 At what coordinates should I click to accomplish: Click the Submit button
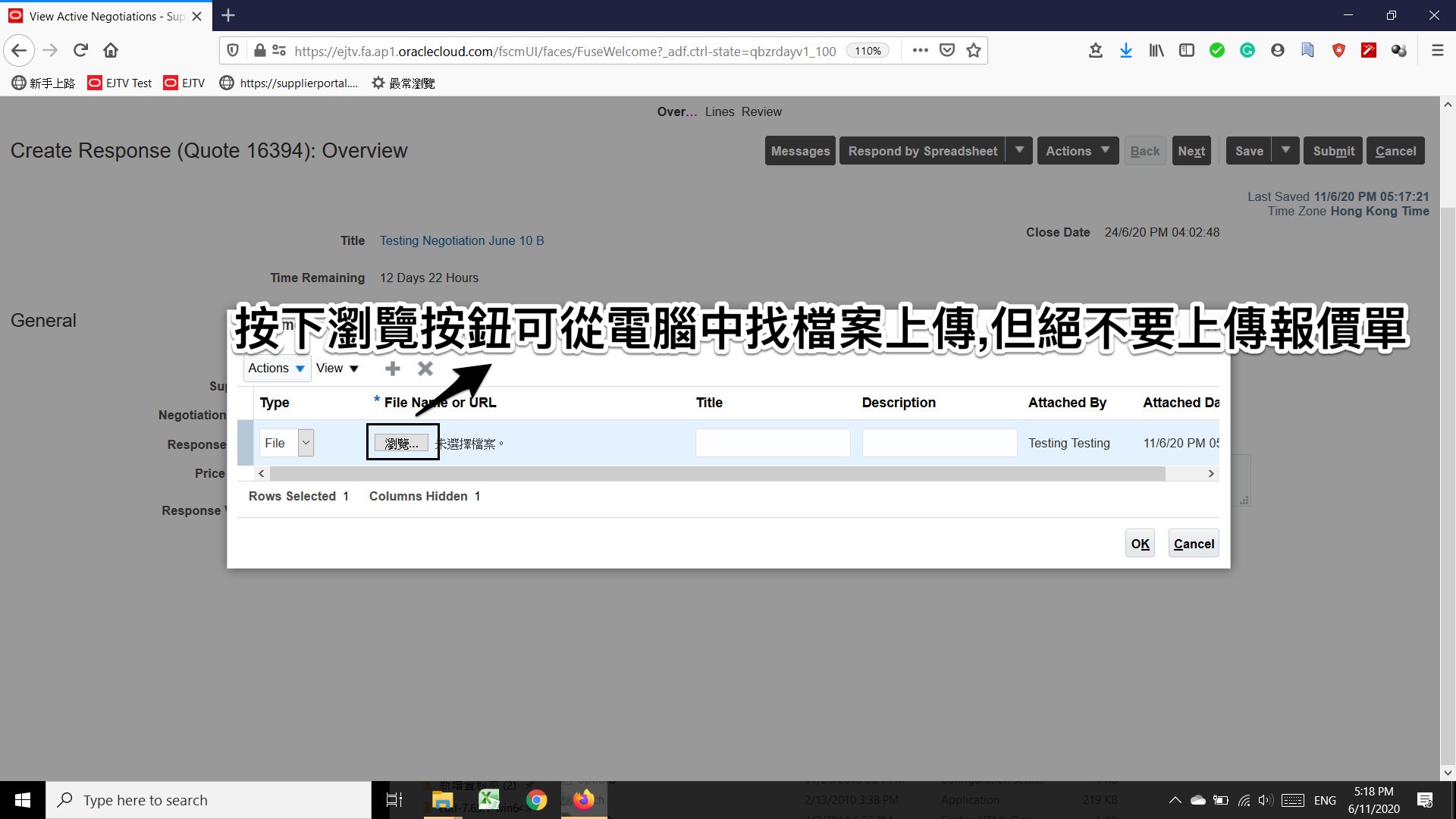click(1333, 151)
